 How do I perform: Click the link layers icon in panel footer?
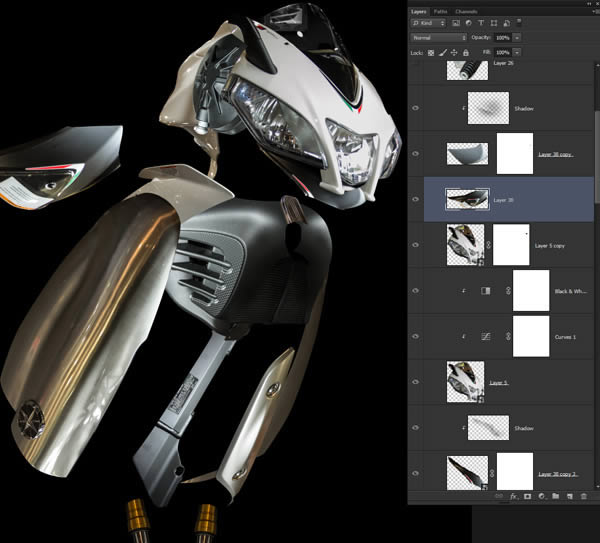tap(499, 496)
